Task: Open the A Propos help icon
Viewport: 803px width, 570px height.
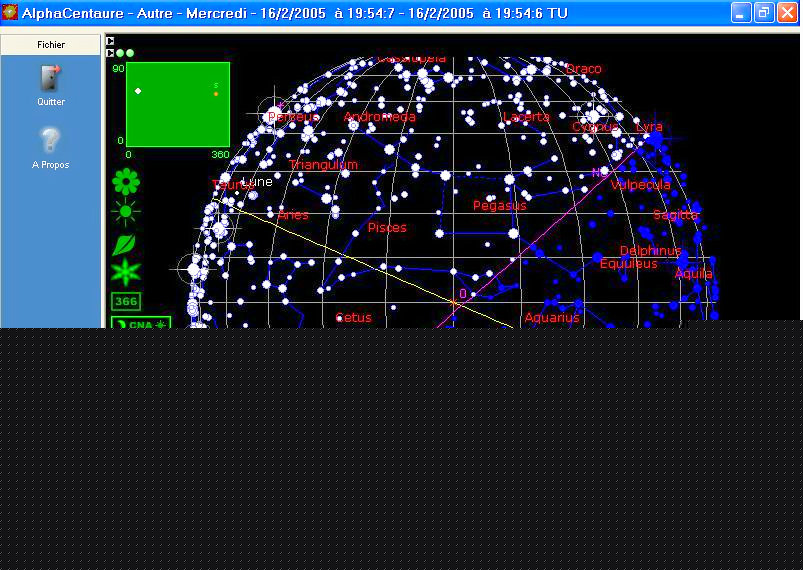Action: click(50, 141)
